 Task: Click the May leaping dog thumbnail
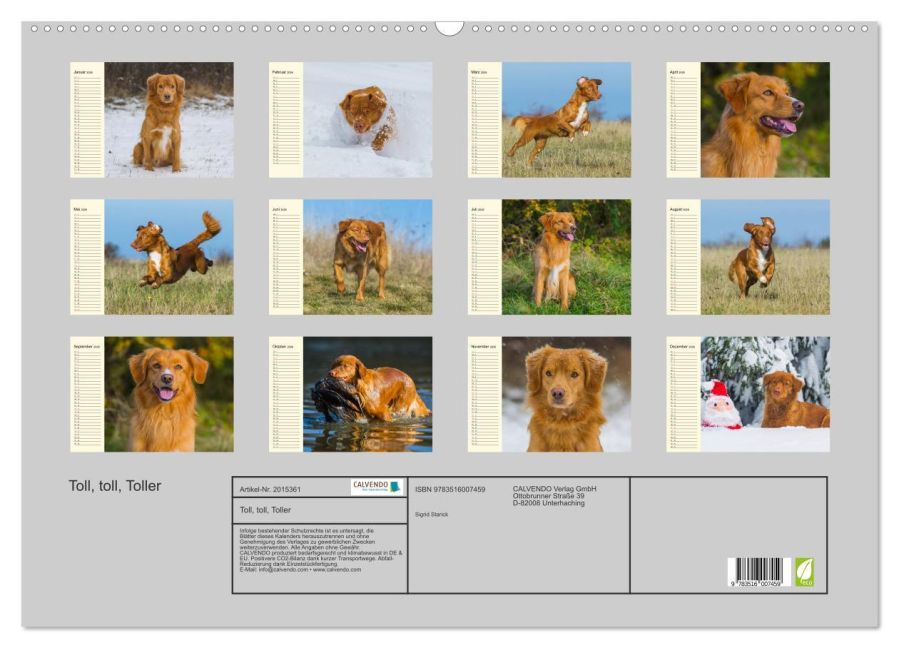[x=152, y=257]
